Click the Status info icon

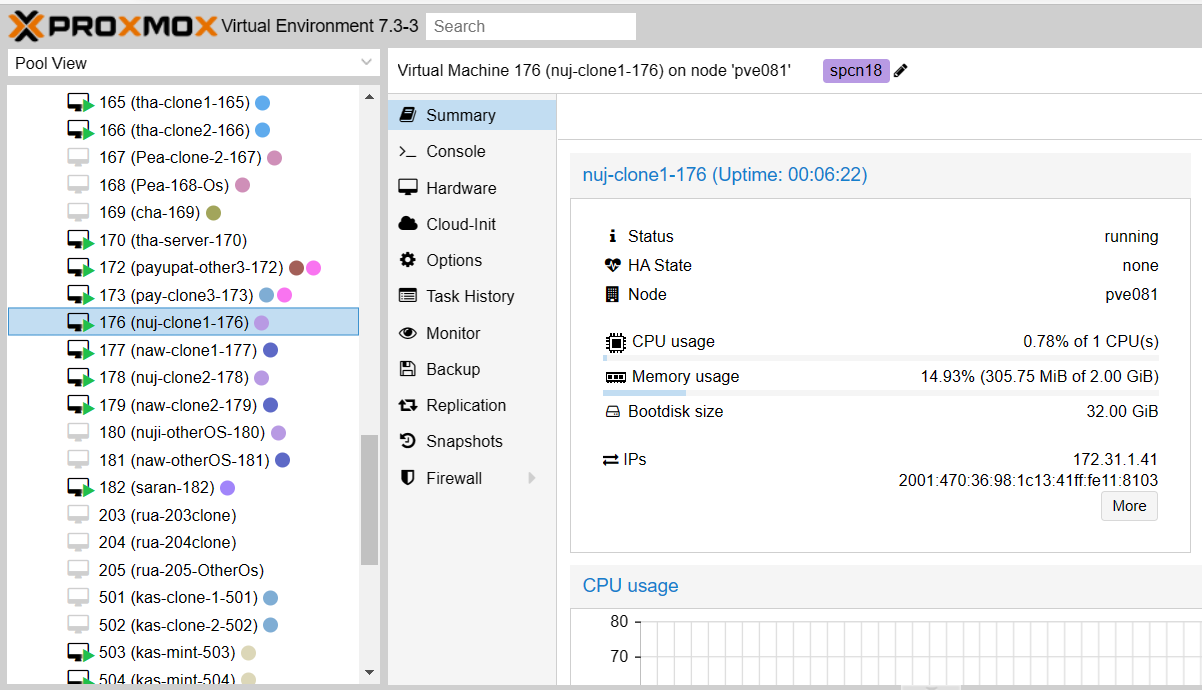[x=613, y=237]
